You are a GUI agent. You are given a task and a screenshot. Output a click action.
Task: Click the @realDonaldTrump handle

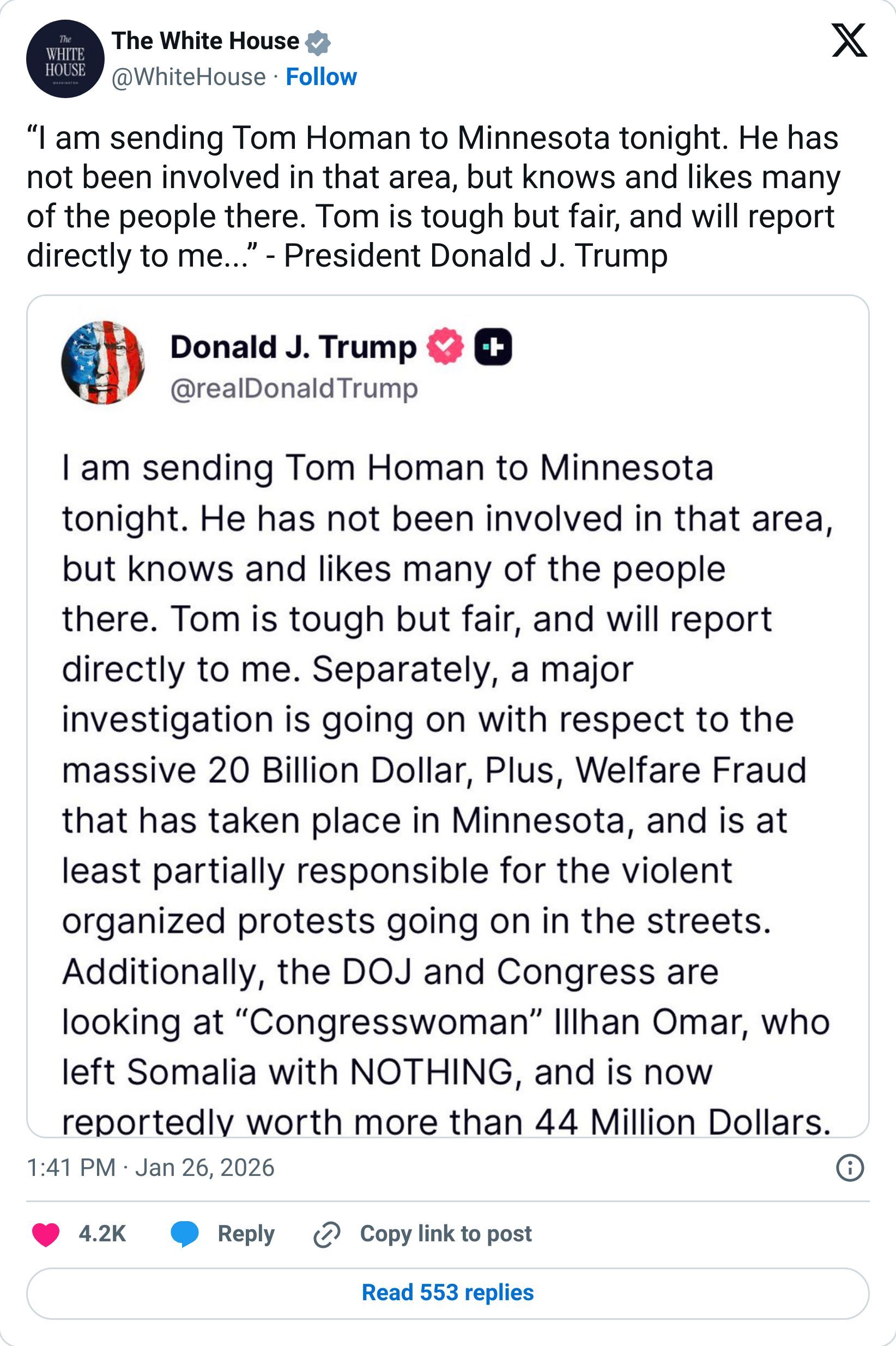pyautogui.click(x=294, y=389)
